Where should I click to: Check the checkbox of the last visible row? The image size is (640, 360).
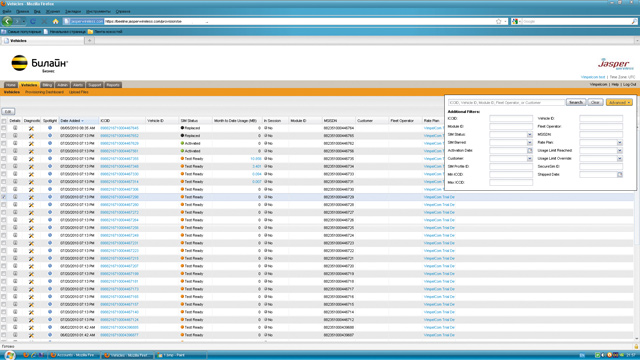[x=4, y=335]
